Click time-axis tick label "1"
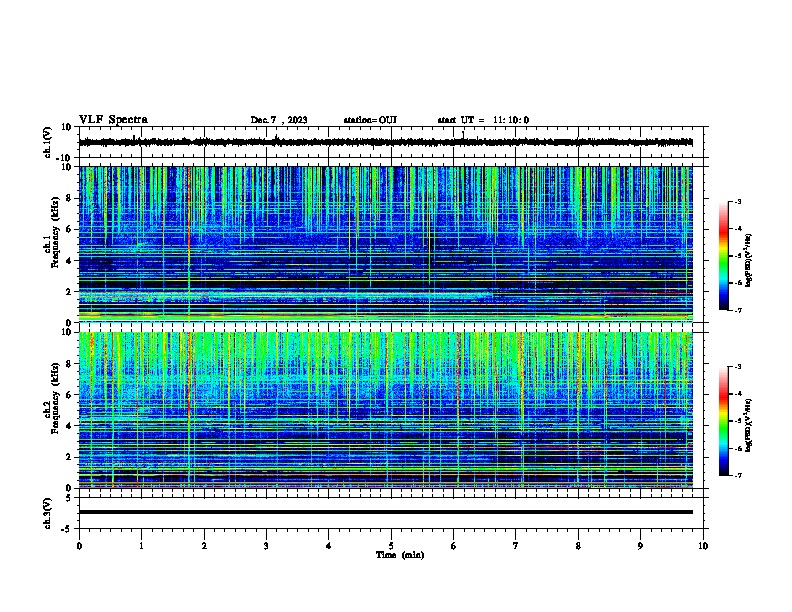Image resolution: width=792 pixels, height=612 pixels. click(141, 546)
